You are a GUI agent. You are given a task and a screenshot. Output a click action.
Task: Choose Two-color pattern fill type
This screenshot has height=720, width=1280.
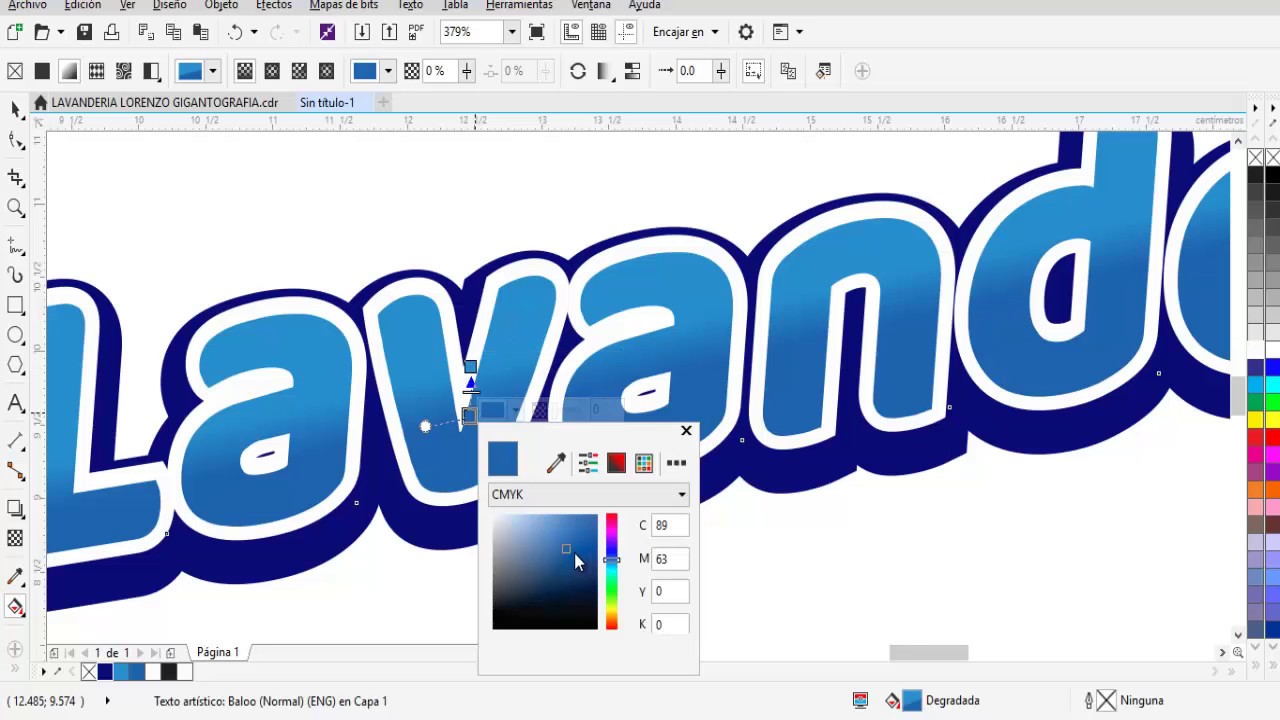click(151, 71)
